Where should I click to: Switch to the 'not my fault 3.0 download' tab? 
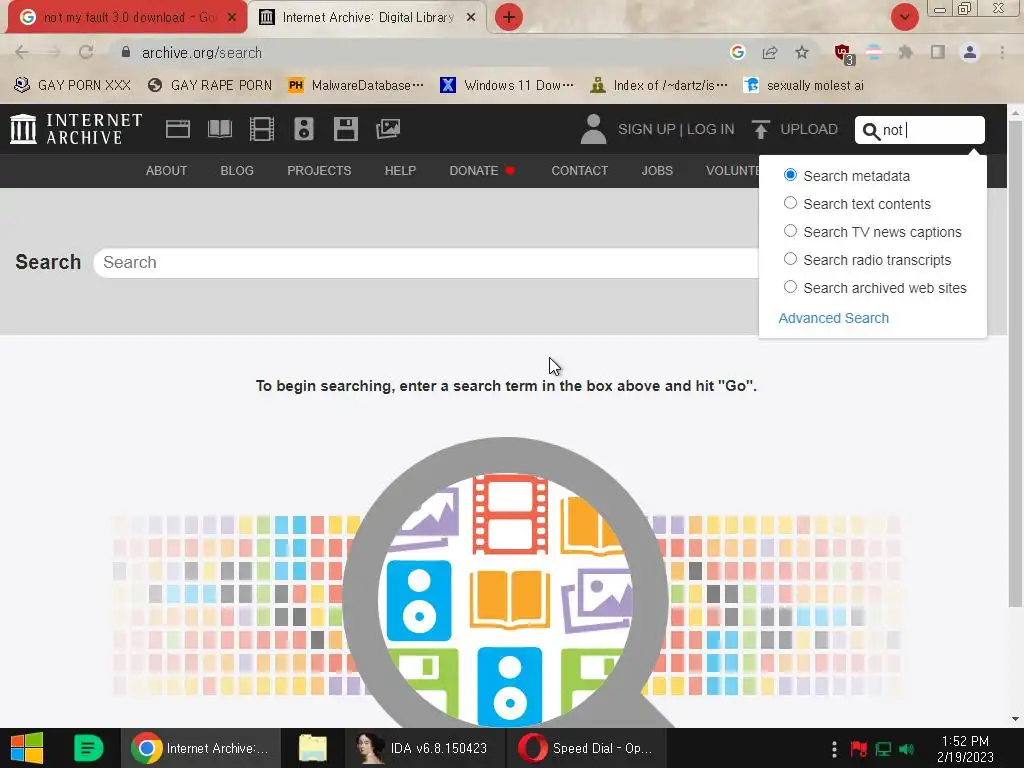127,18
